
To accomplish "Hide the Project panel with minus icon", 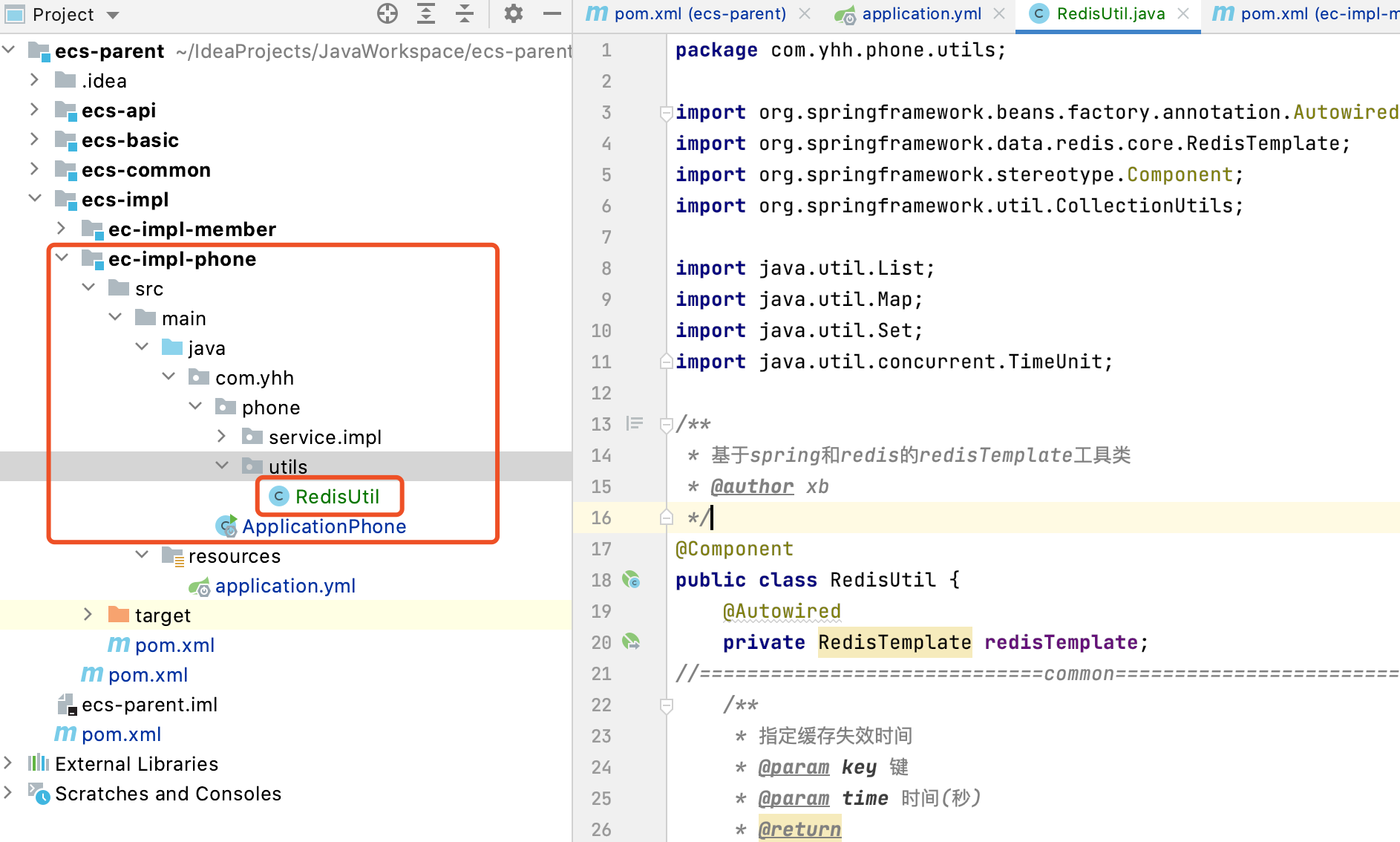I will pyautogui.click(x=552, y=13).
